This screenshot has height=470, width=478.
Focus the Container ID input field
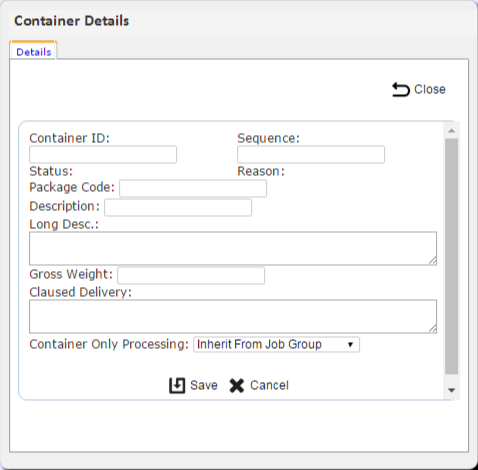point(103,155)
